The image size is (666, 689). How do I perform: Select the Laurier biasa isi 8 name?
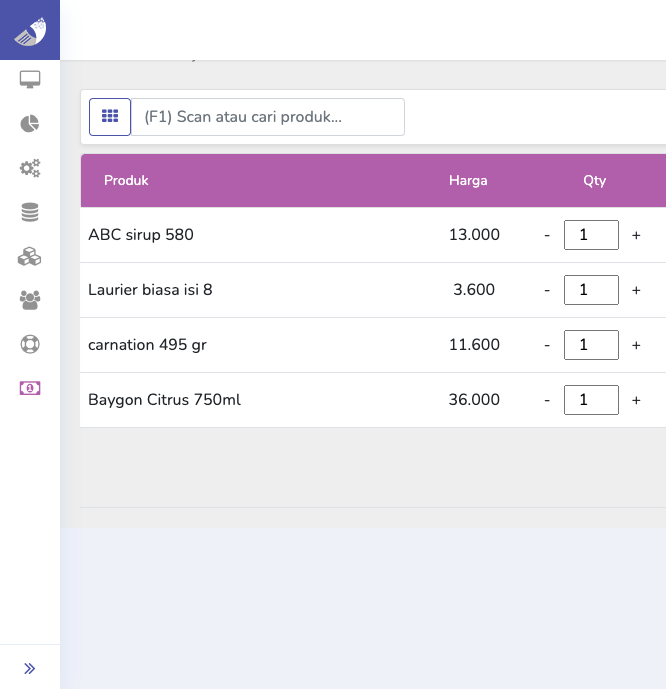coord(150,290)
